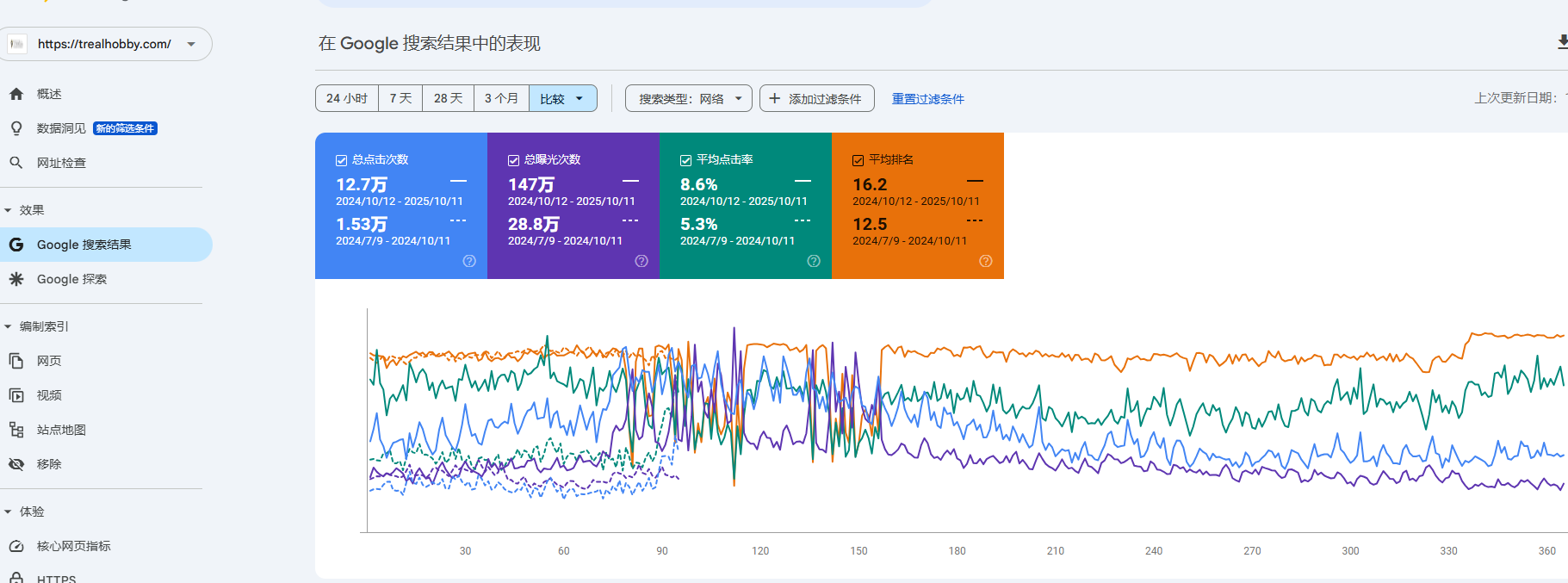Uncheck the 总曝光次数 metric
Screen dimensions: 1568x583
coord(513,160)
